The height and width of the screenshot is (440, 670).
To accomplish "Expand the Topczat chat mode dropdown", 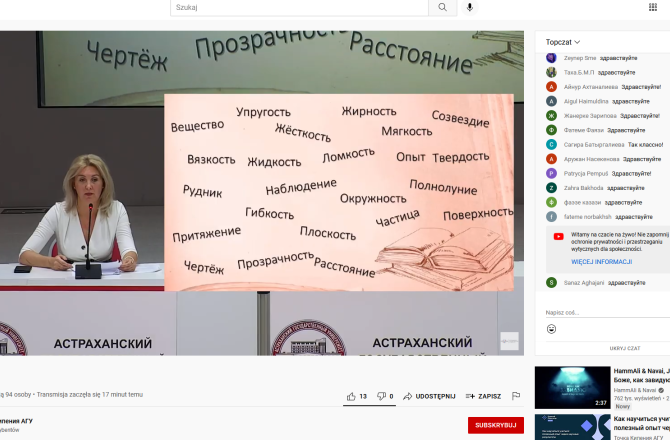I will (x=564, y=42).
